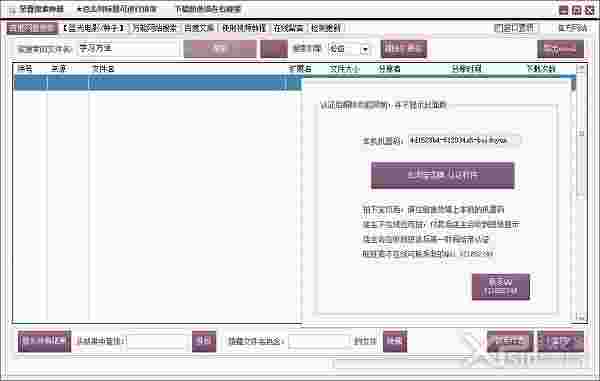Screen dimensions: 600x381
Task: Open the 百度文库 tab
Action: tap(199, 28)
